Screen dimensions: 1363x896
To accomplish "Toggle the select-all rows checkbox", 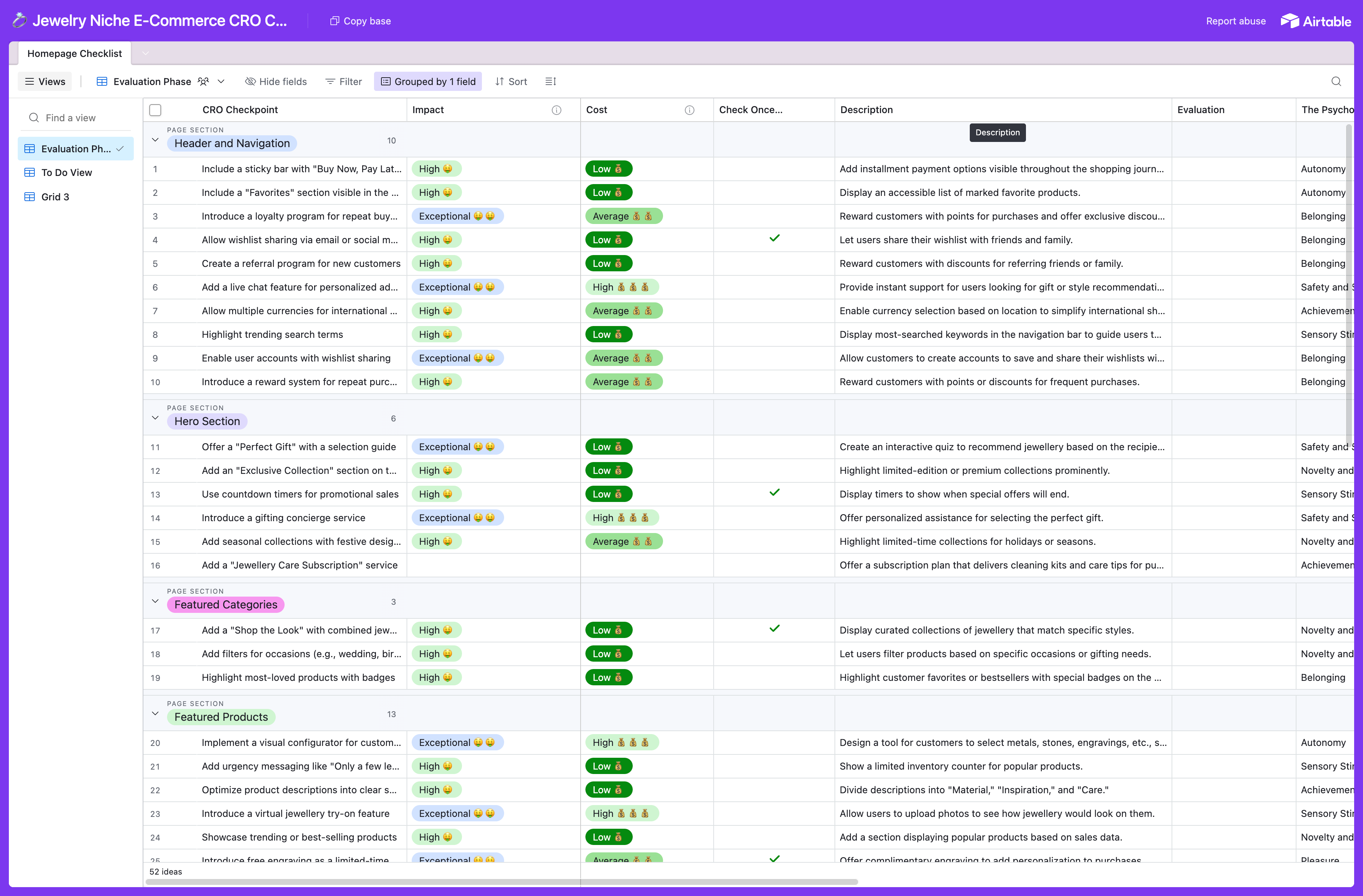I will pos(155,110).
